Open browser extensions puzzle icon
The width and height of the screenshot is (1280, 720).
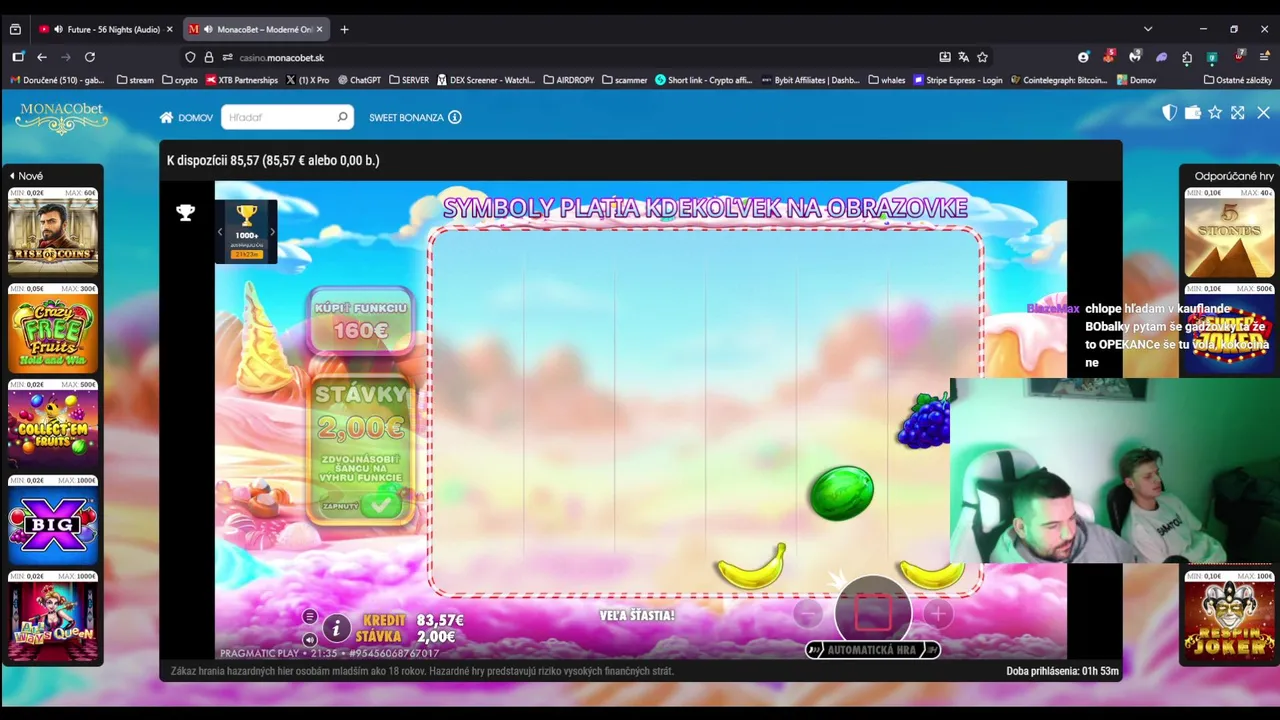1187,57
